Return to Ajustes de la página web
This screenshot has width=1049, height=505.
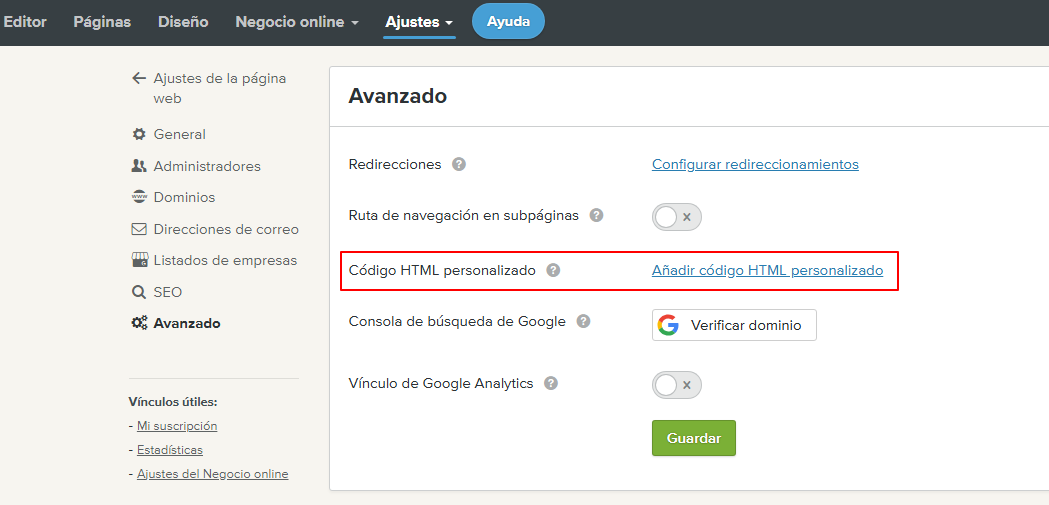(x=220, y=88)
